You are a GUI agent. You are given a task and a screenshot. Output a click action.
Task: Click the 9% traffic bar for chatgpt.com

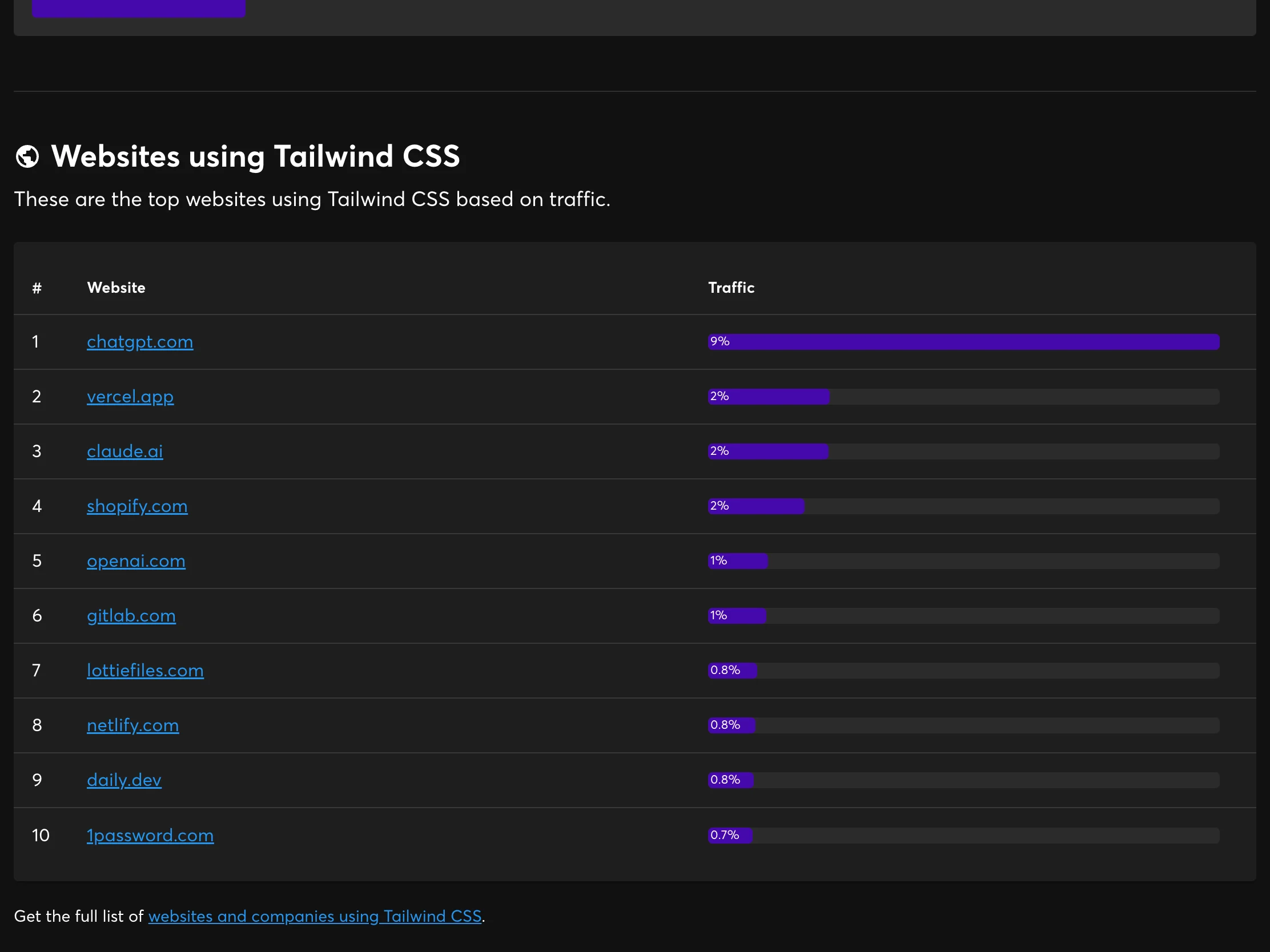click(964, 341)
